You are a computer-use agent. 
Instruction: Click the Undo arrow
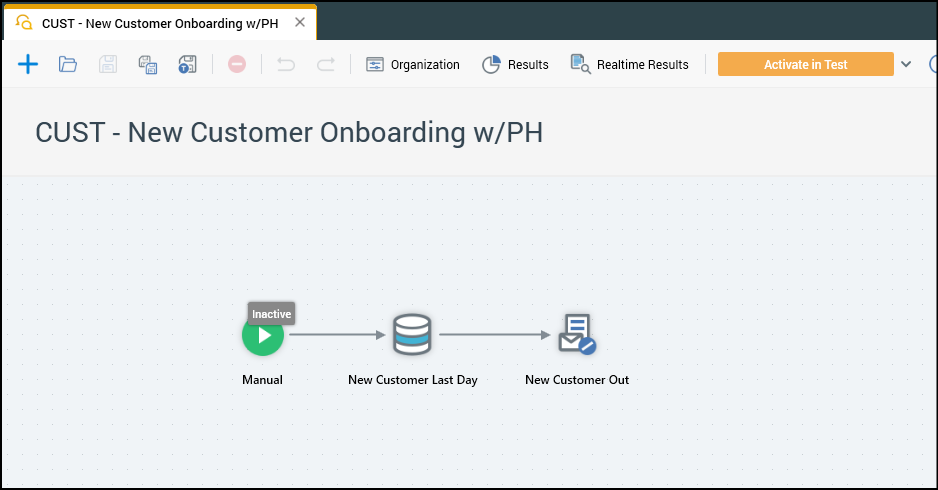286,65
